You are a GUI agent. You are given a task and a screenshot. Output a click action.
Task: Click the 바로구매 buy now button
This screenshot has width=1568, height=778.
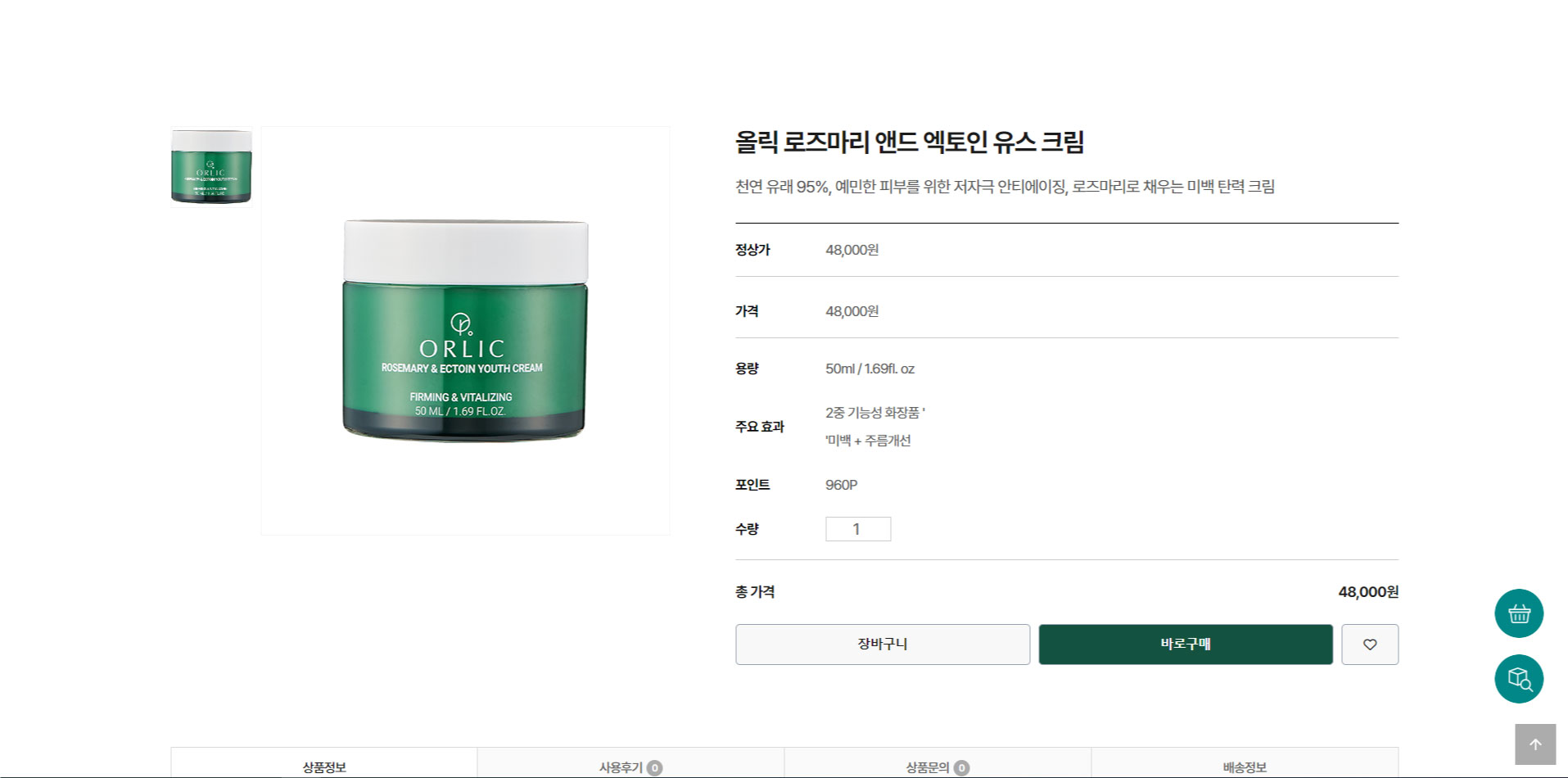(x=1186, y=645)
